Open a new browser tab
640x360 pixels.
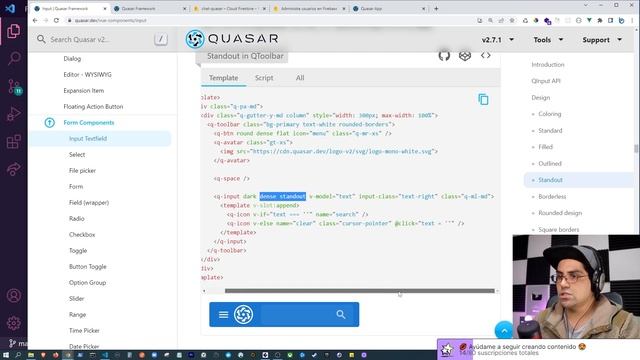tap(436, 8)
